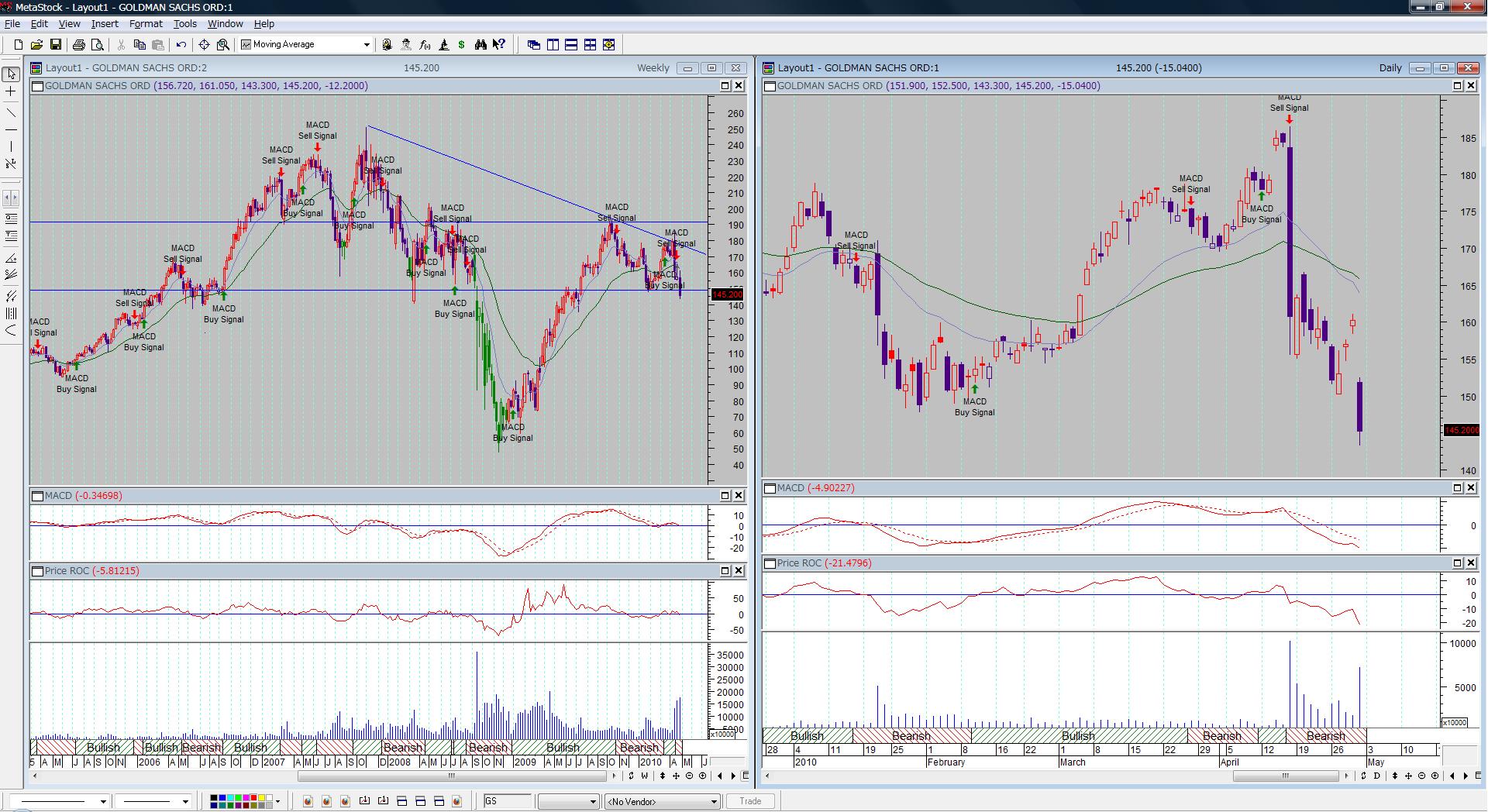
Task: Click the GS symbol input field
Action: 508,801
